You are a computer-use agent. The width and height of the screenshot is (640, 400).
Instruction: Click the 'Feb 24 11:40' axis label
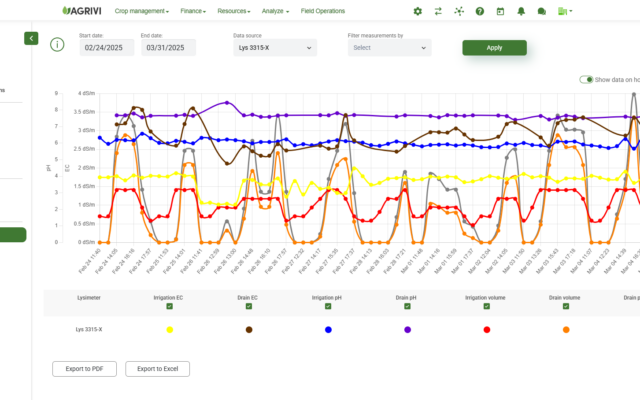point(89,261)
